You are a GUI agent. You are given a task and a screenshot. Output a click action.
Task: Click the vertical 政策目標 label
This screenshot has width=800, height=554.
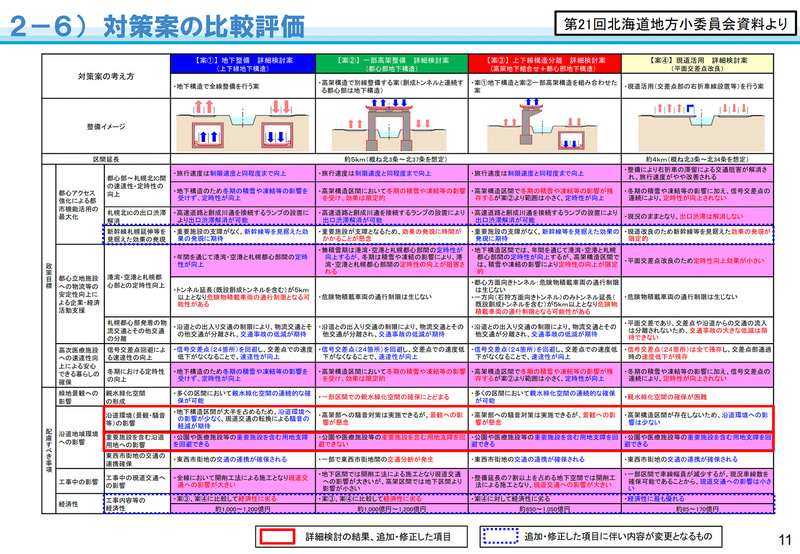(48, 275)
